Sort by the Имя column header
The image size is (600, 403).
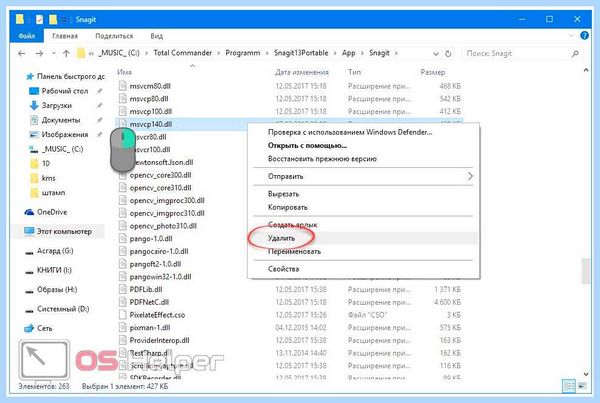(x=125, y=72)
